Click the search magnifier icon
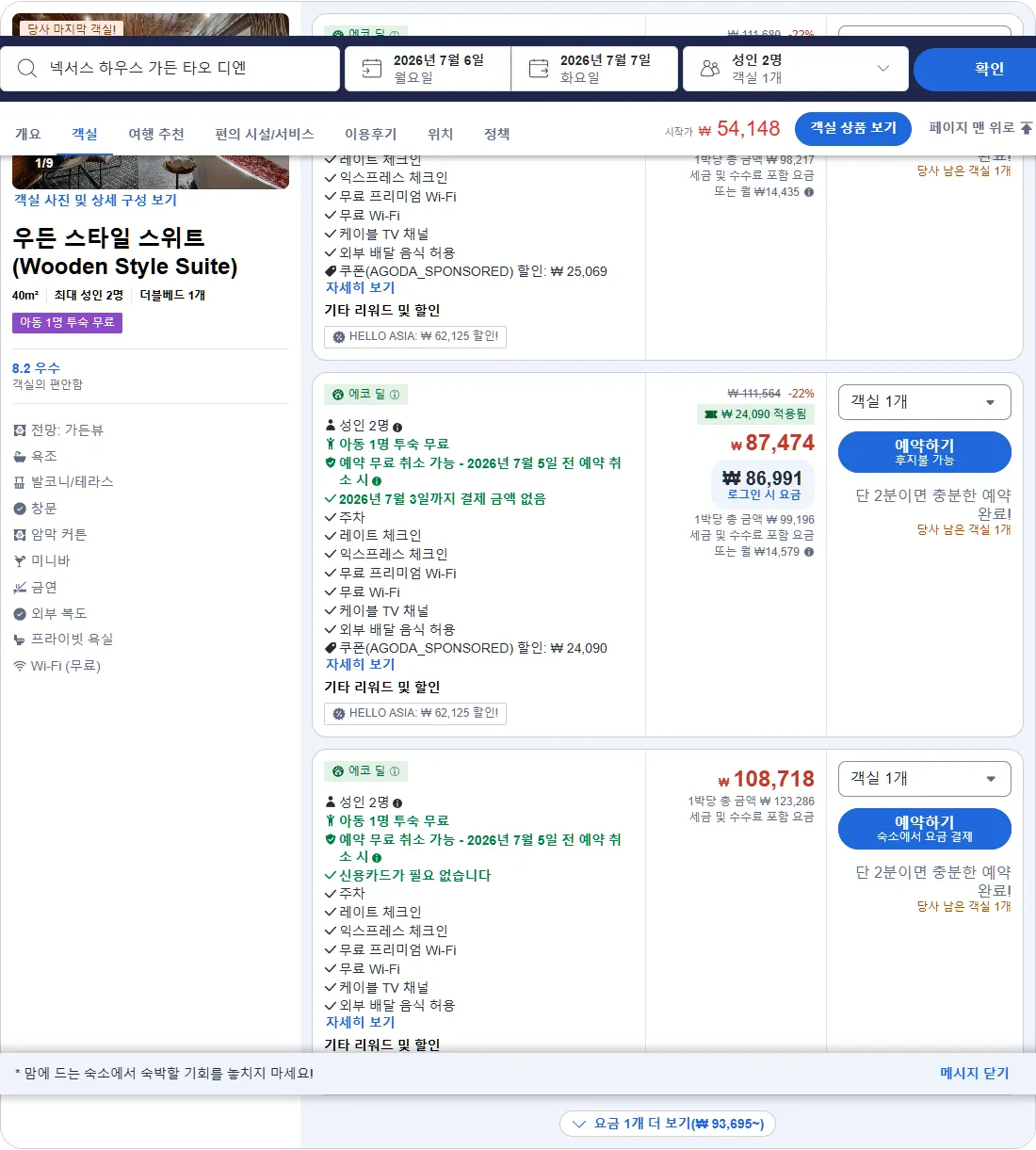The width and height of the screenshot is (1036, 1150). click(27, 68)
